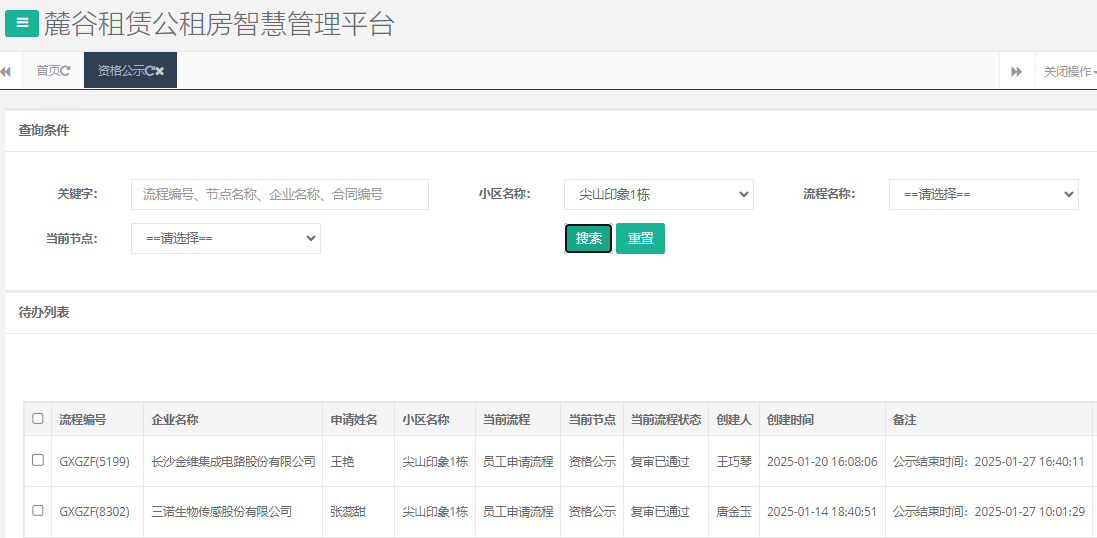The width and height of the screenshot is (1097, 538).
Task: Select the 资格公示 tab
Action: point(120,71)
